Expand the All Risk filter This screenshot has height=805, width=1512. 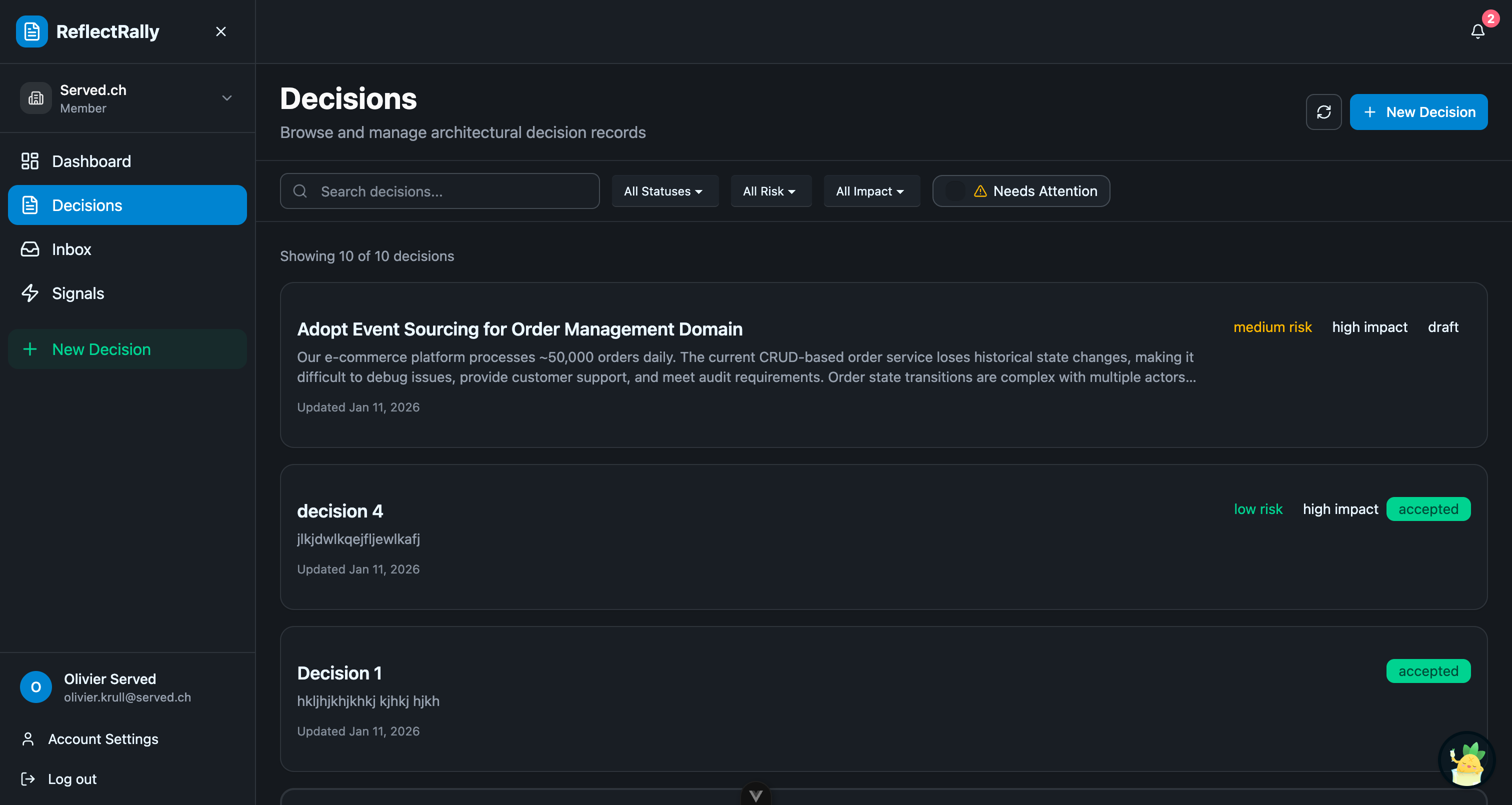click(x=770, y=191)
